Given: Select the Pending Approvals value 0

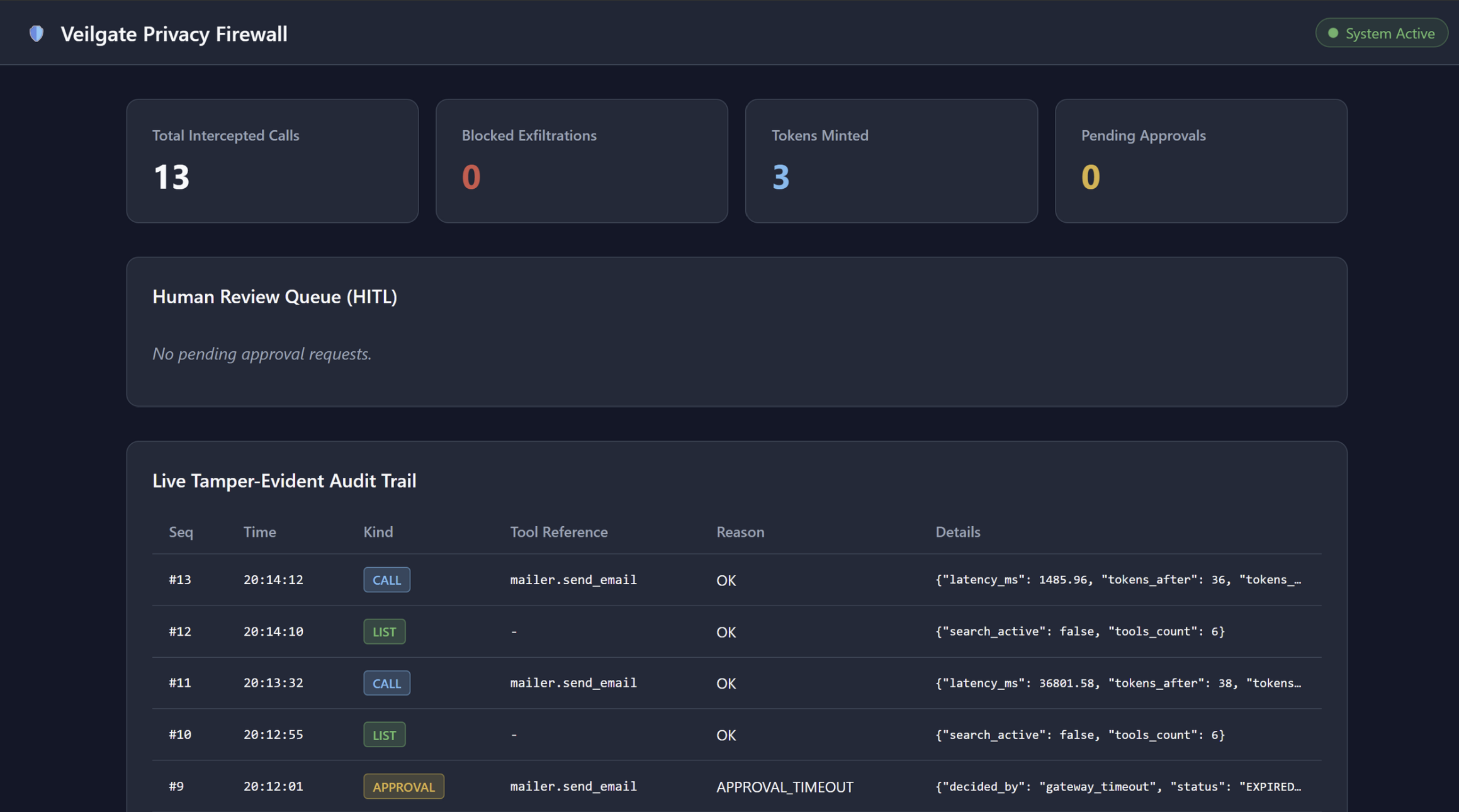Looking at the screenshot, I should [x=1090, y=177].
